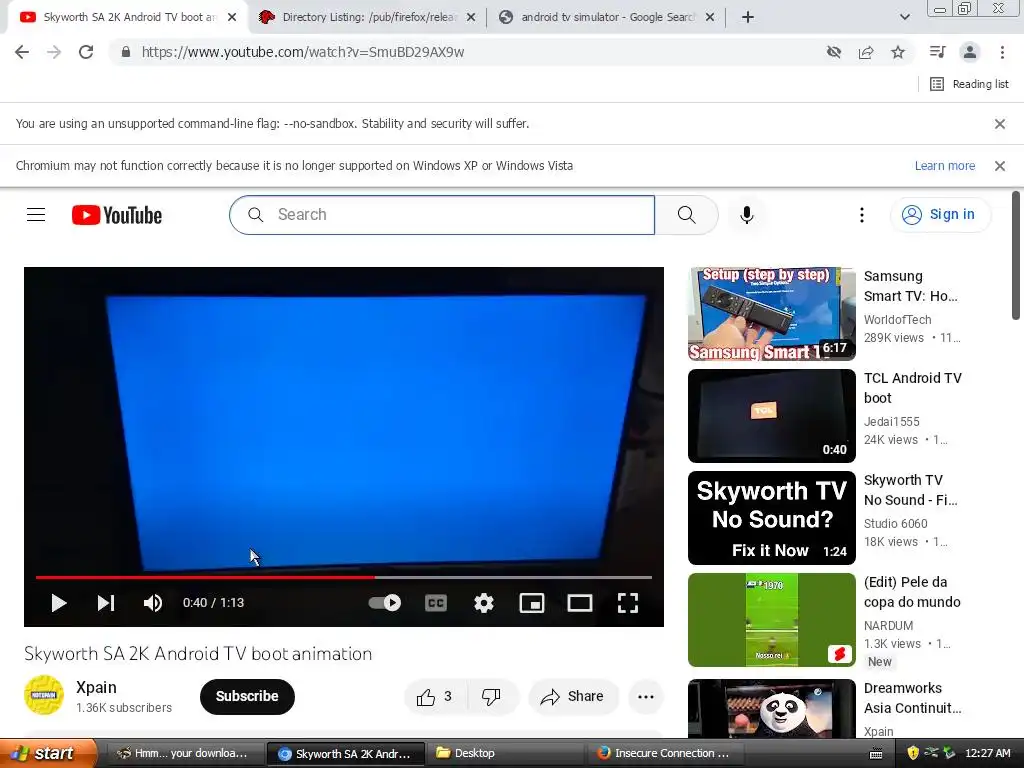The width and height of the screenshot is (1024, 768).
Task: Enable miniplayer mode
Action: point(532,603)
